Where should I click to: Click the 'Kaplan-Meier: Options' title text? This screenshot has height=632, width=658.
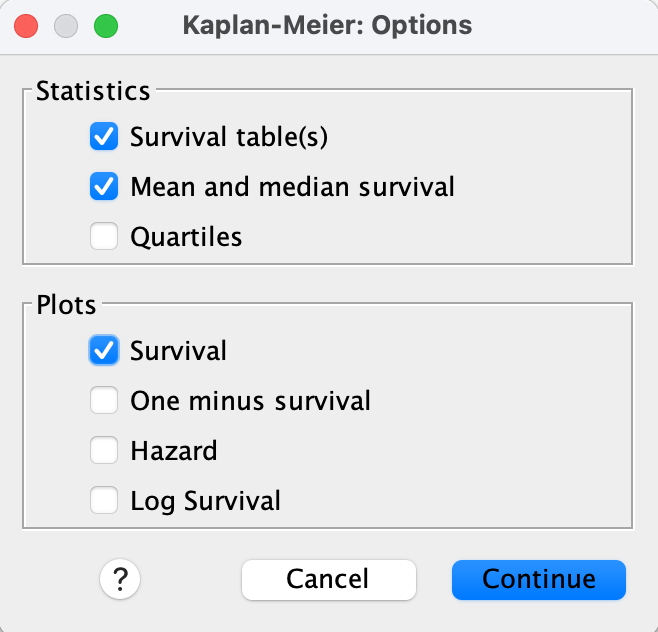pyautogui.click(x=328, y=25)
